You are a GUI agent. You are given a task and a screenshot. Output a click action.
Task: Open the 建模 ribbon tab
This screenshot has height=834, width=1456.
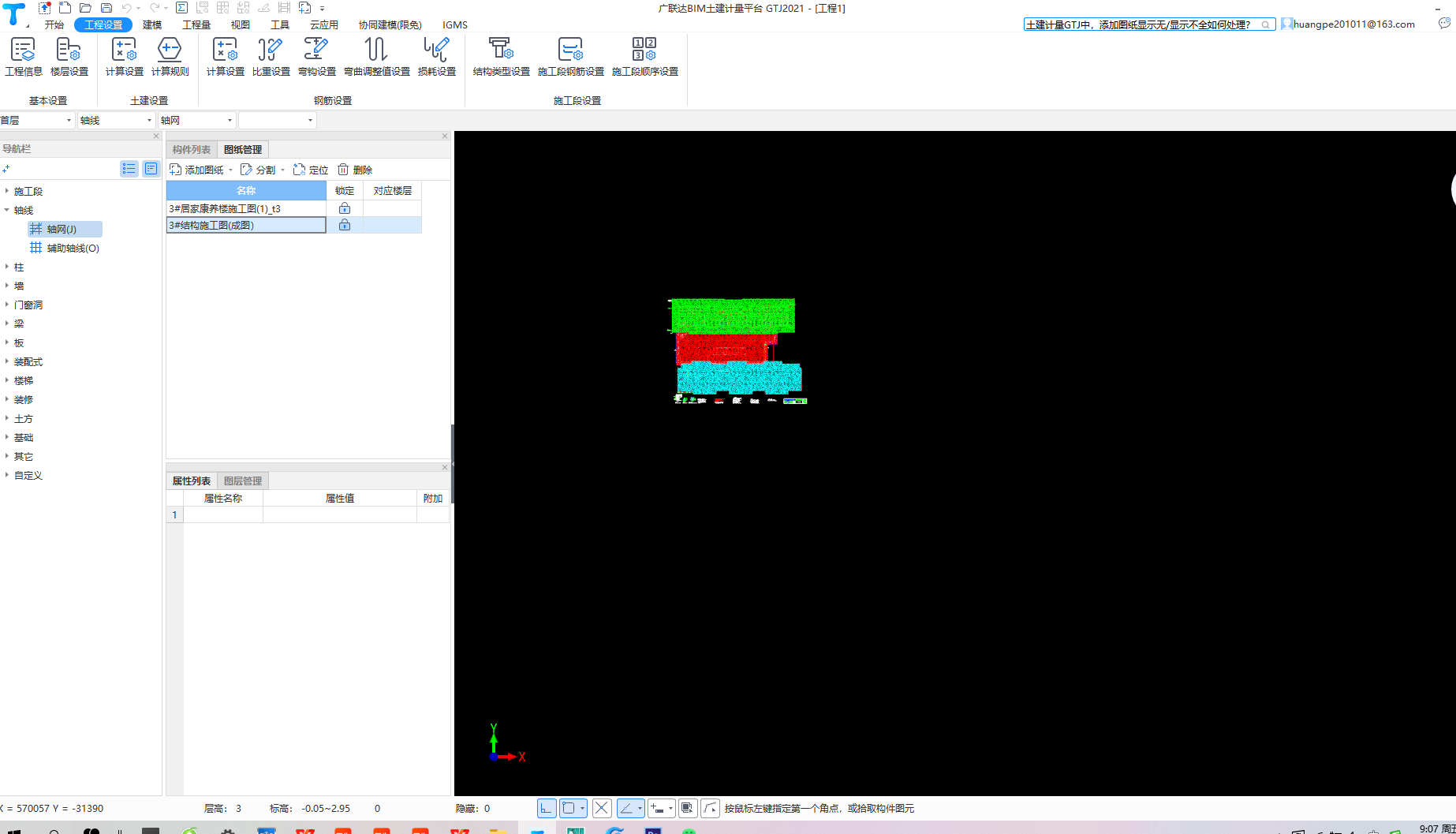(x=152, y=24)
